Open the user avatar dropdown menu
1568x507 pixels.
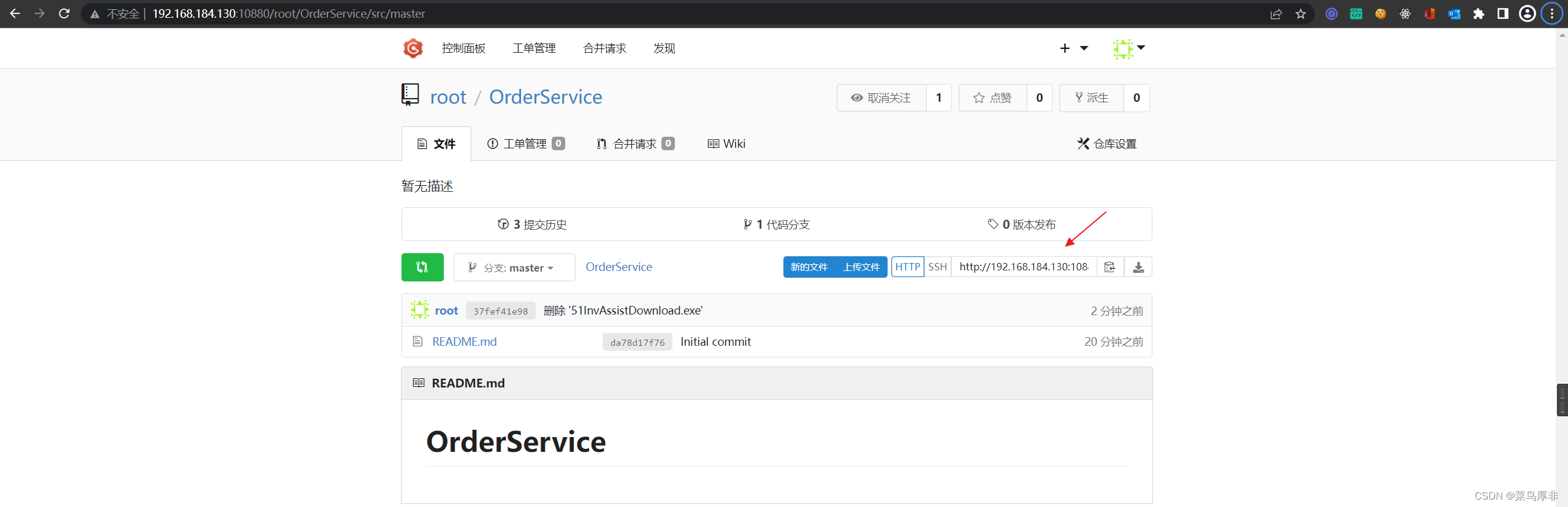[1129, 48]
